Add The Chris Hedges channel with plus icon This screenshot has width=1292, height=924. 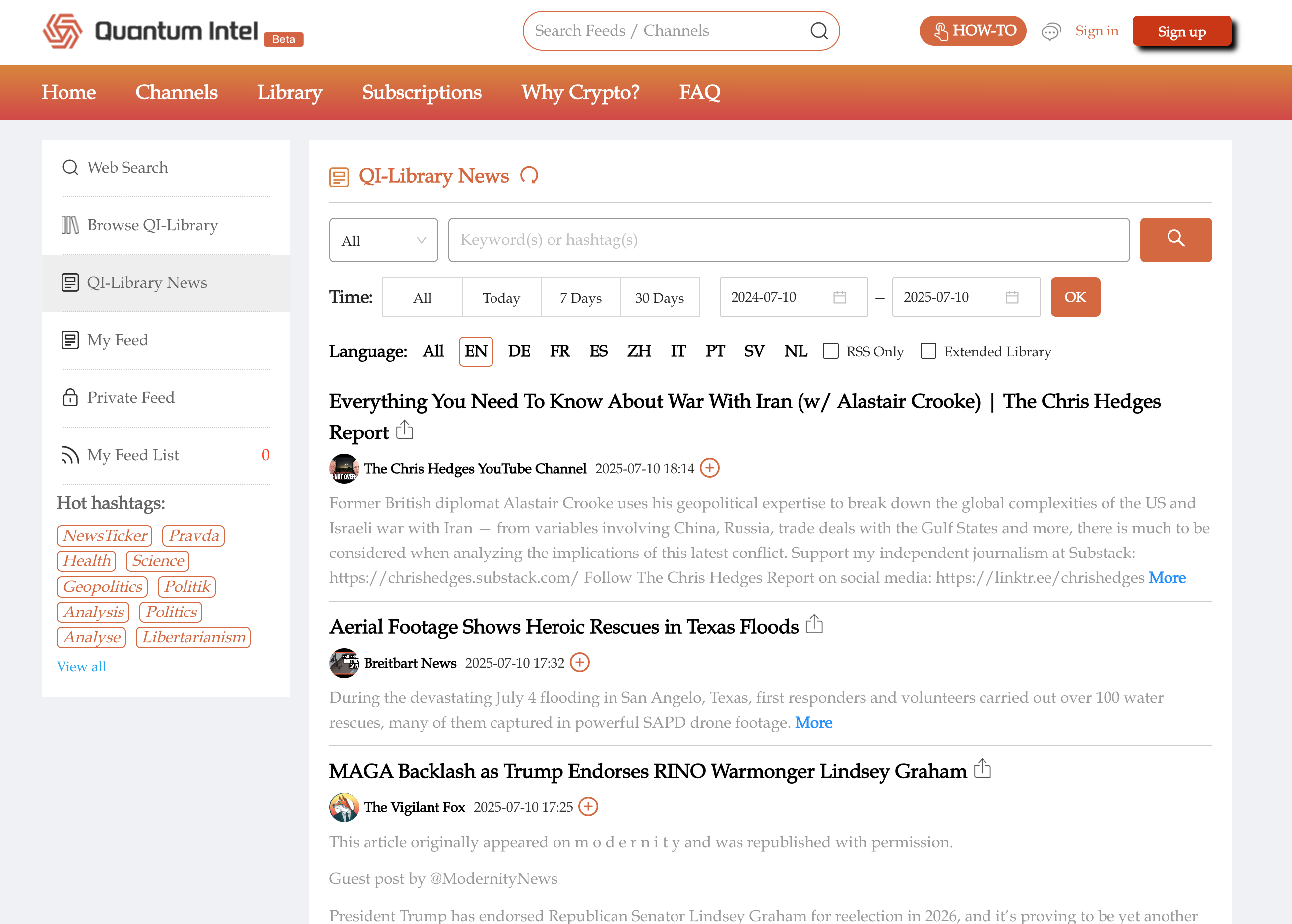coord(709,468)
